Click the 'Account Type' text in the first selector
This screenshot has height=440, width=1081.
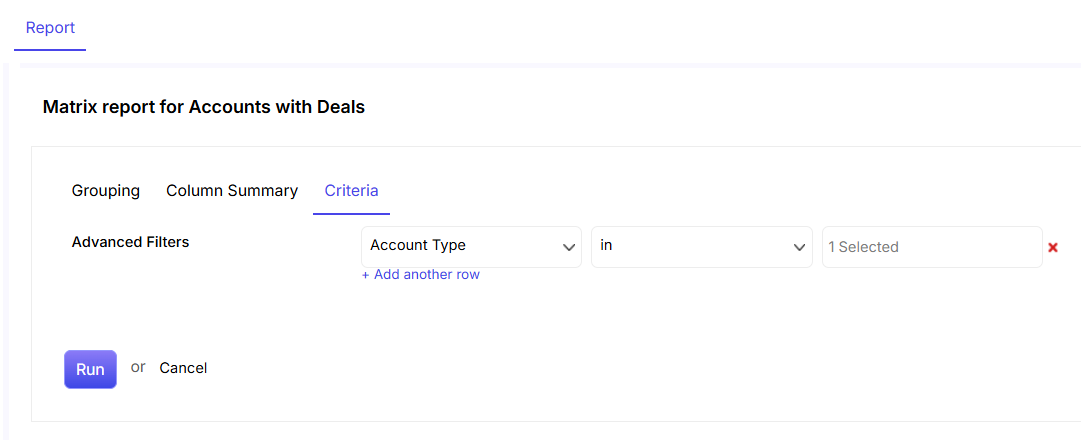418,246
